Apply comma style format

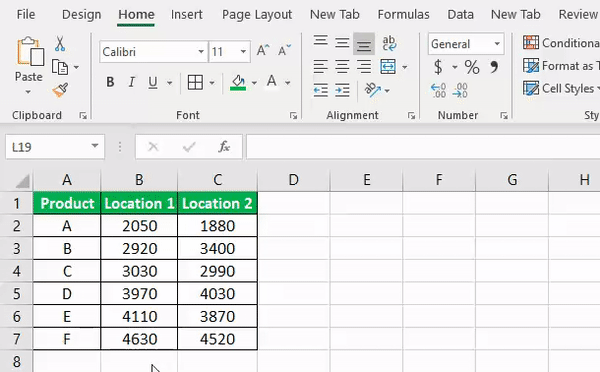click(494, 67)
